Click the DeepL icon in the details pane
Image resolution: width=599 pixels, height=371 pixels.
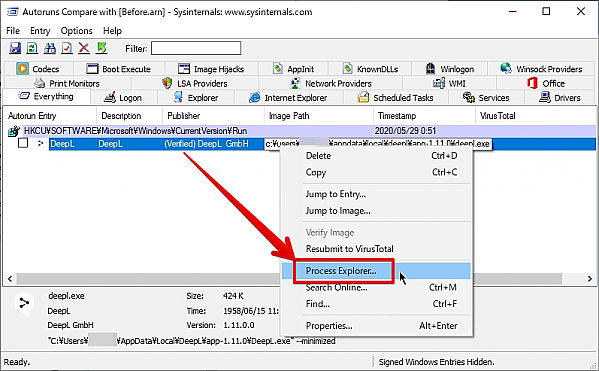(24, 304)
